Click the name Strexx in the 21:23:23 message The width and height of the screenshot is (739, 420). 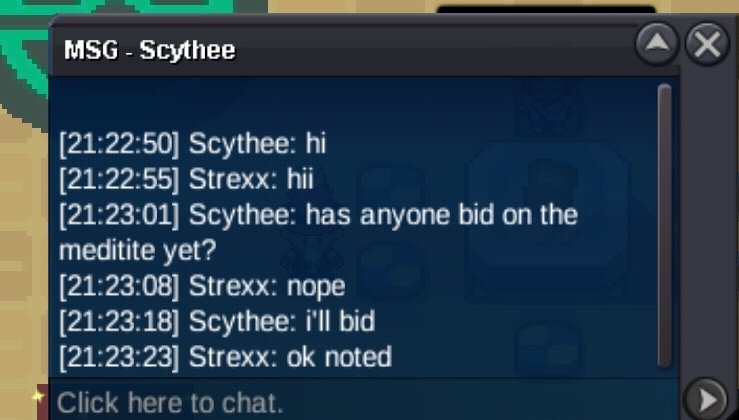click(232, 356)
